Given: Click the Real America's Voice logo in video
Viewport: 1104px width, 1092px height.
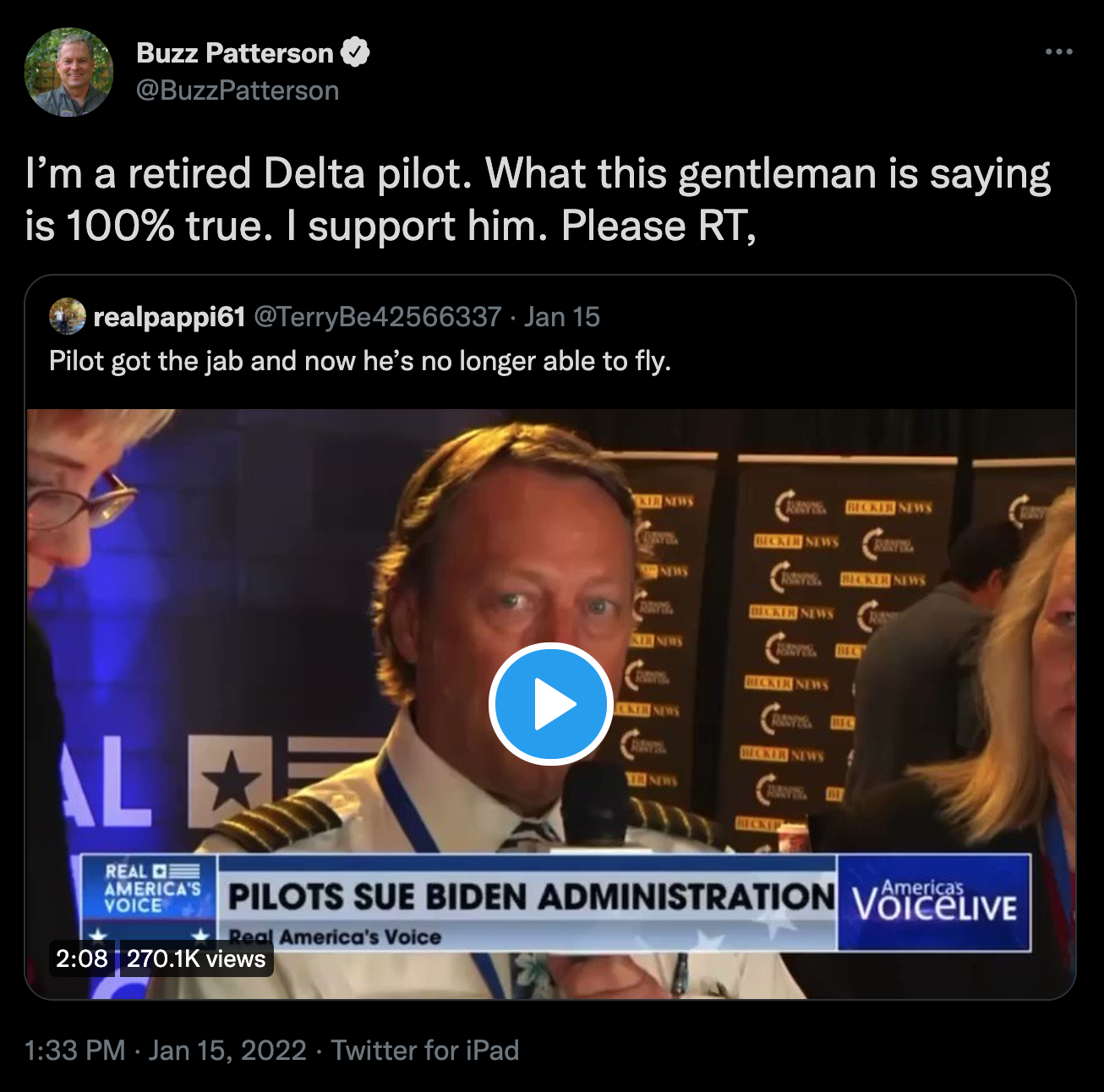Looking at the screenshot, I should coord(150,889).
